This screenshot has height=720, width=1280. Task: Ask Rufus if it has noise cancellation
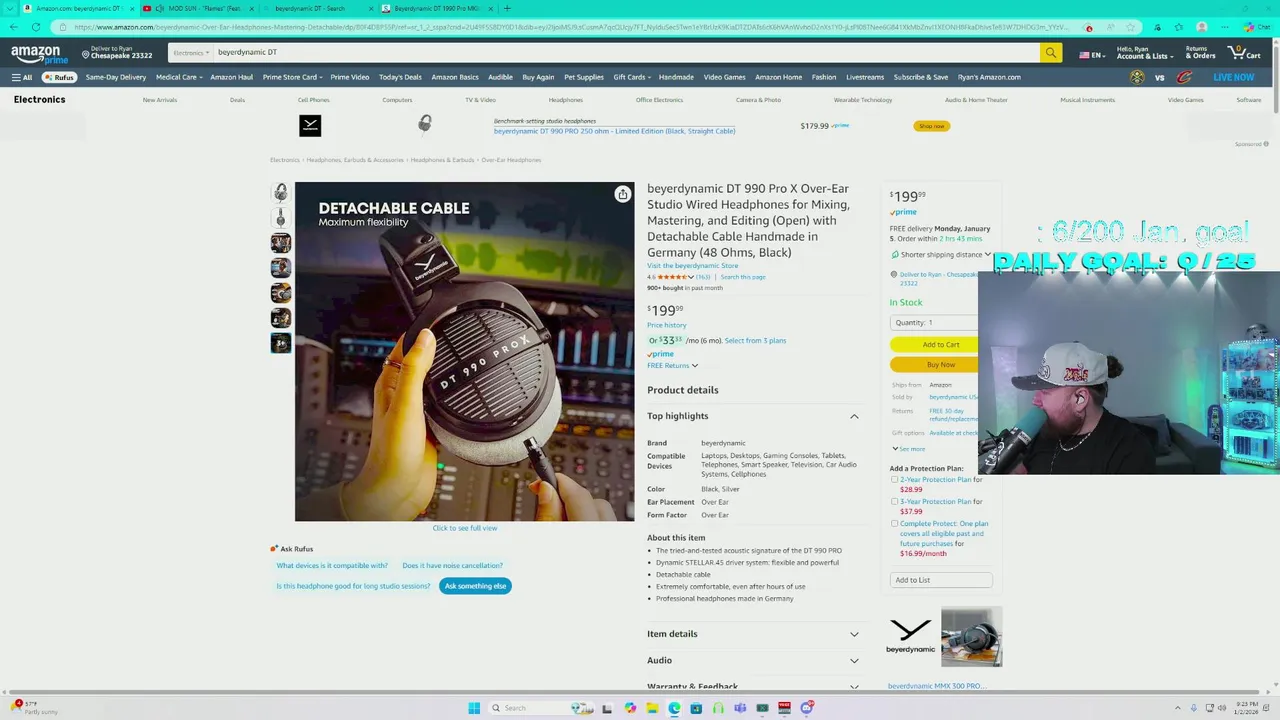click(x=452, y=565)
